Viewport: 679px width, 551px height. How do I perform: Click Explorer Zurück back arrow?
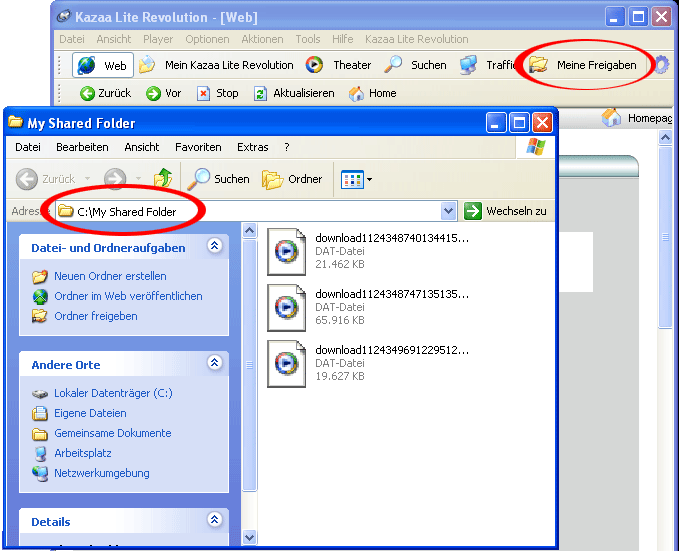(x=45, y=179)
